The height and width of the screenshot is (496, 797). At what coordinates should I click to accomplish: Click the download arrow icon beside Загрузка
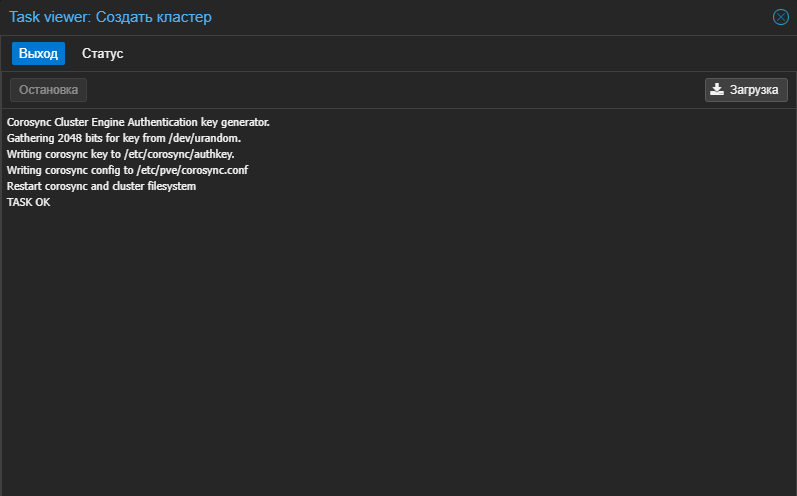pyautogui.click(x=717, y=89)
